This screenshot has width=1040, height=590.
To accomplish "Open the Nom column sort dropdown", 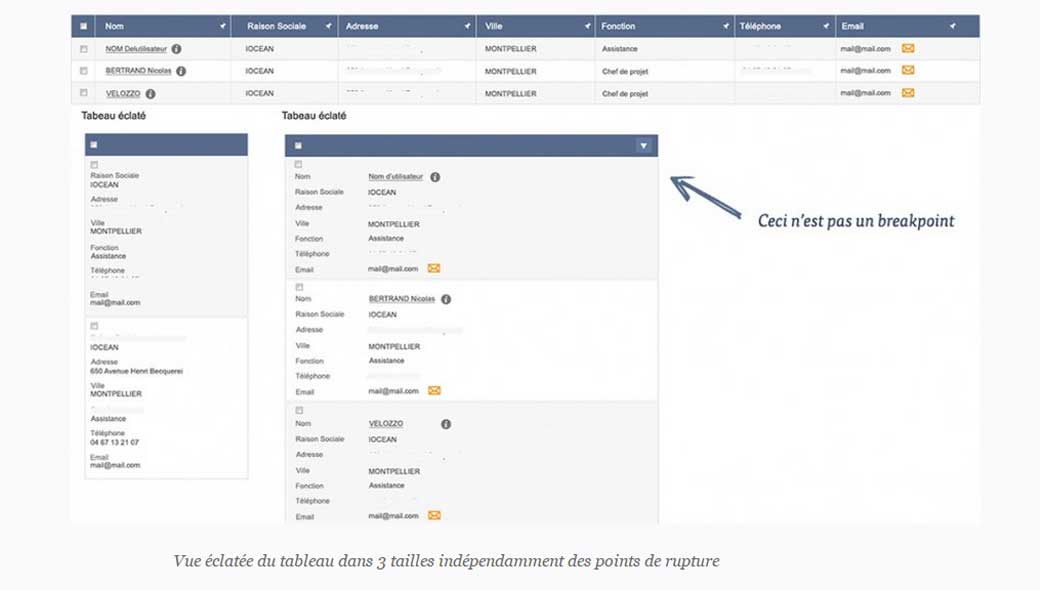I will pos(222,24).
